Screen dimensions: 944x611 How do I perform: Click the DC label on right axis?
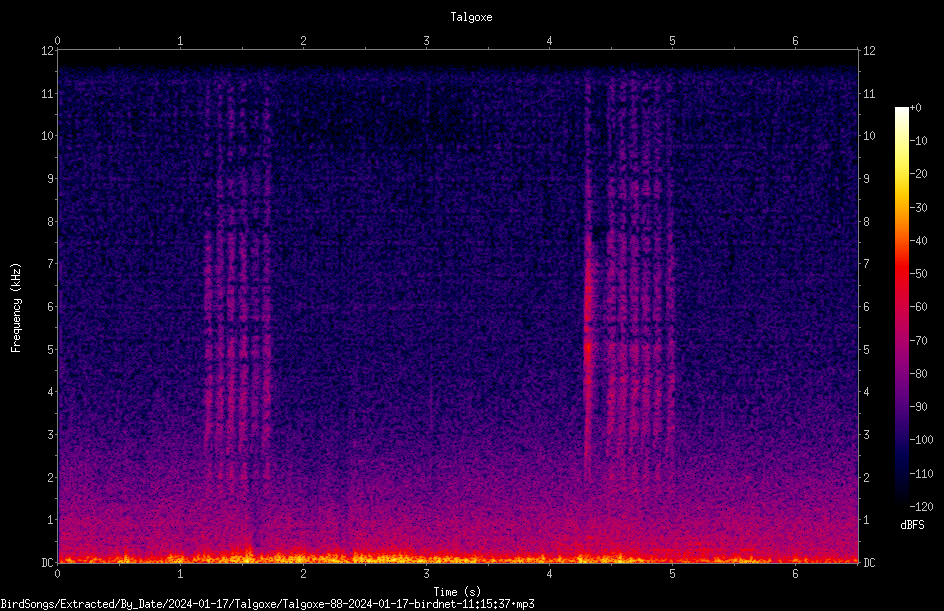click(869, 562)
